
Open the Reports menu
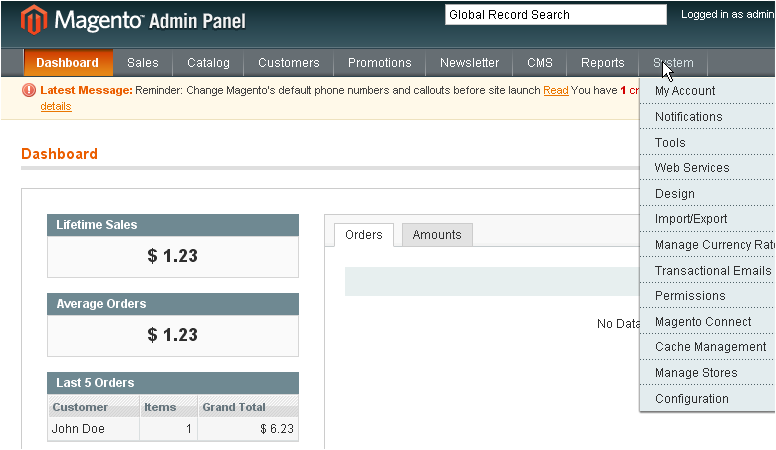(602, 63)
